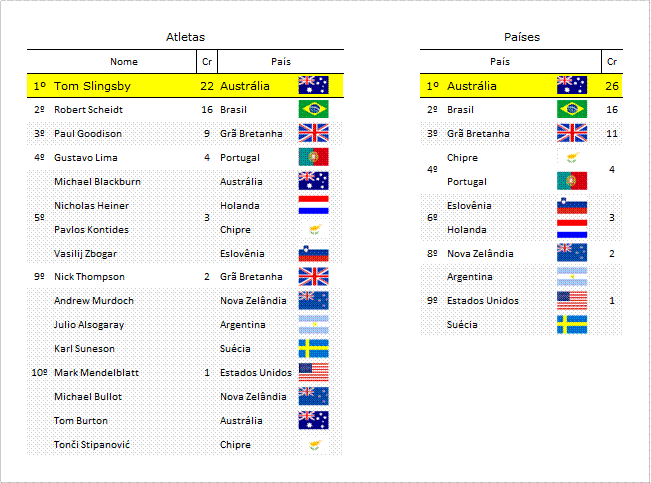
Task: Click the Países table title
Action: [x=522, y=37]
